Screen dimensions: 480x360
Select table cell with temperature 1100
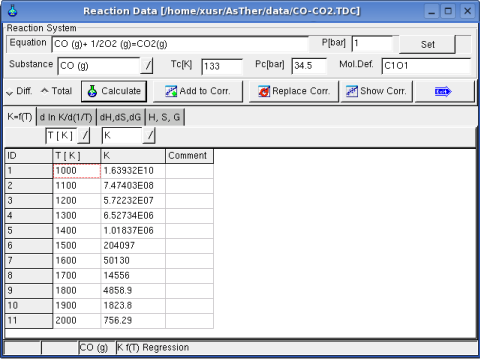[x=77, y=186]
